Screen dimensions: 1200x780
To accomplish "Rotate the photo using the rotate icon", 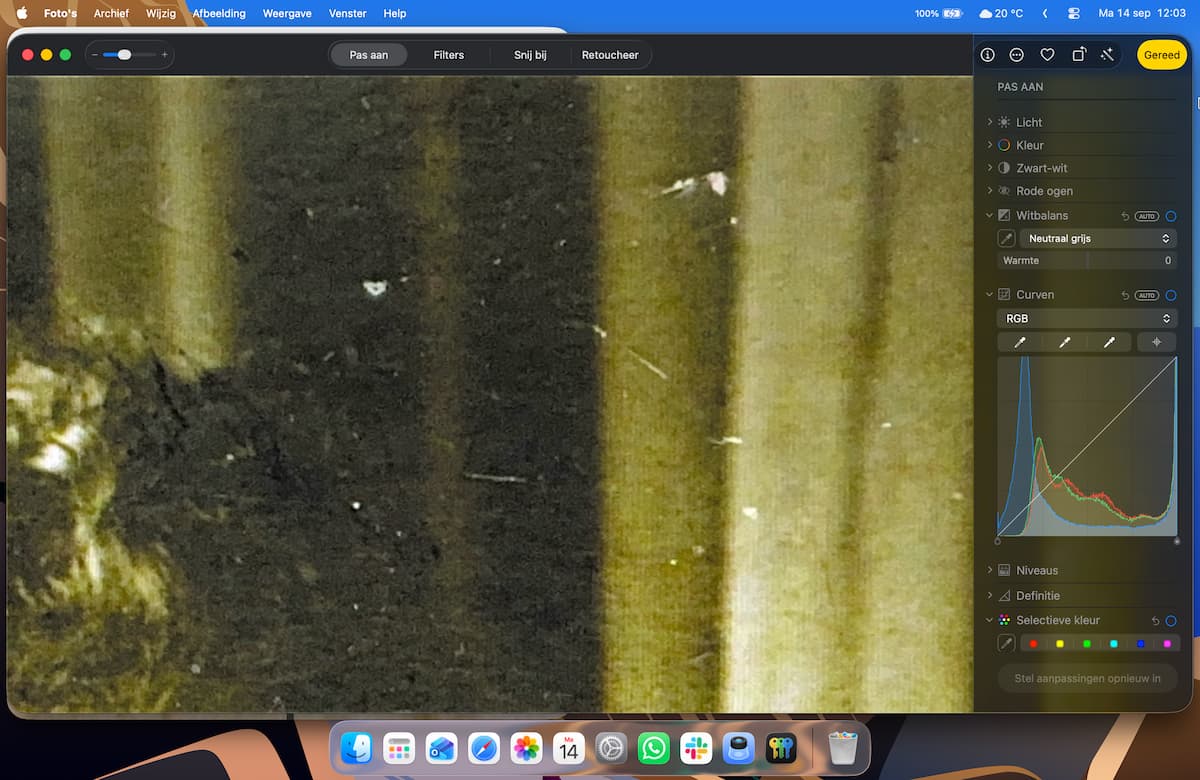I will [1078, 55].
